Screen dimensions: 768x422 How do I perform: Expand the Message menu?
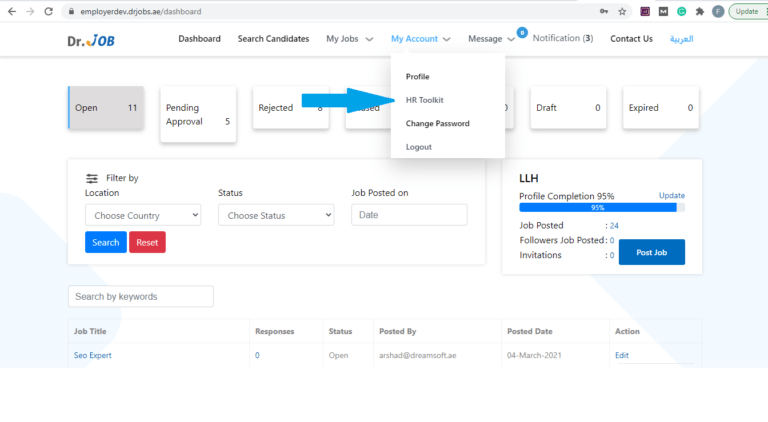(491, 39)
